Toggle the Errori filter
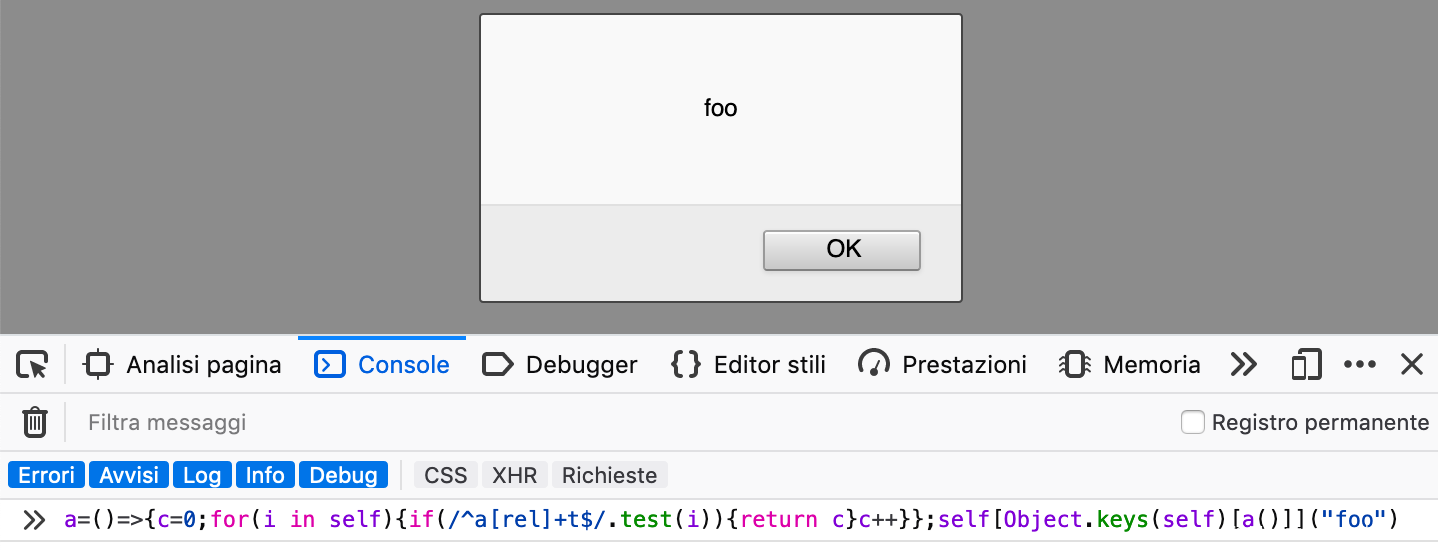Screen dimensions: 1438x550 pos(47,475)
